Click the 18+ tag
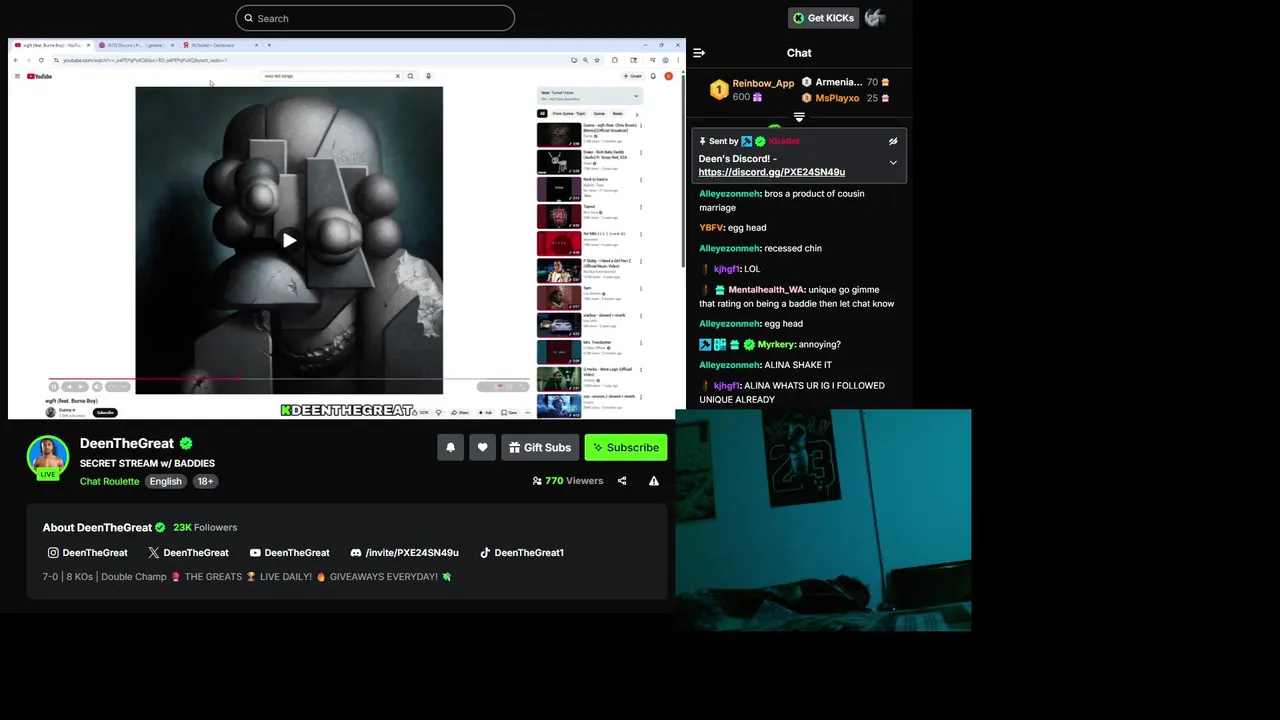The width and height of the screenshot is (1280, 720). [204, 481]
